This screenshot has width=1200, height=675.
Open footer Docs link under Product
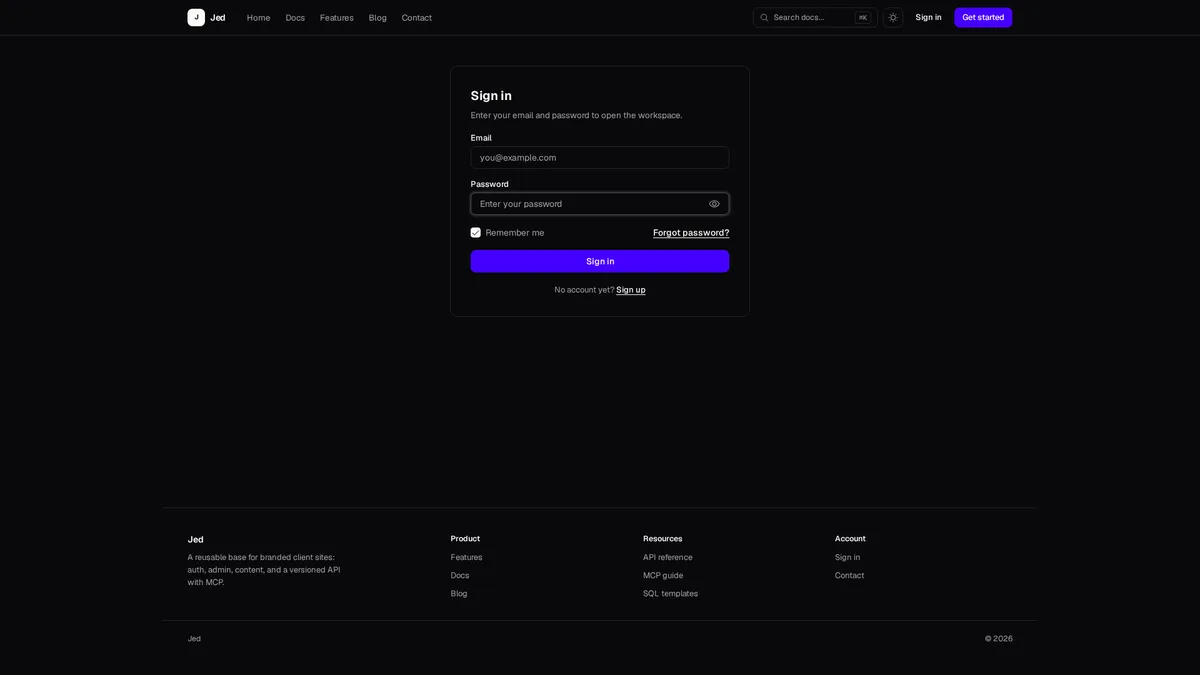460,576
